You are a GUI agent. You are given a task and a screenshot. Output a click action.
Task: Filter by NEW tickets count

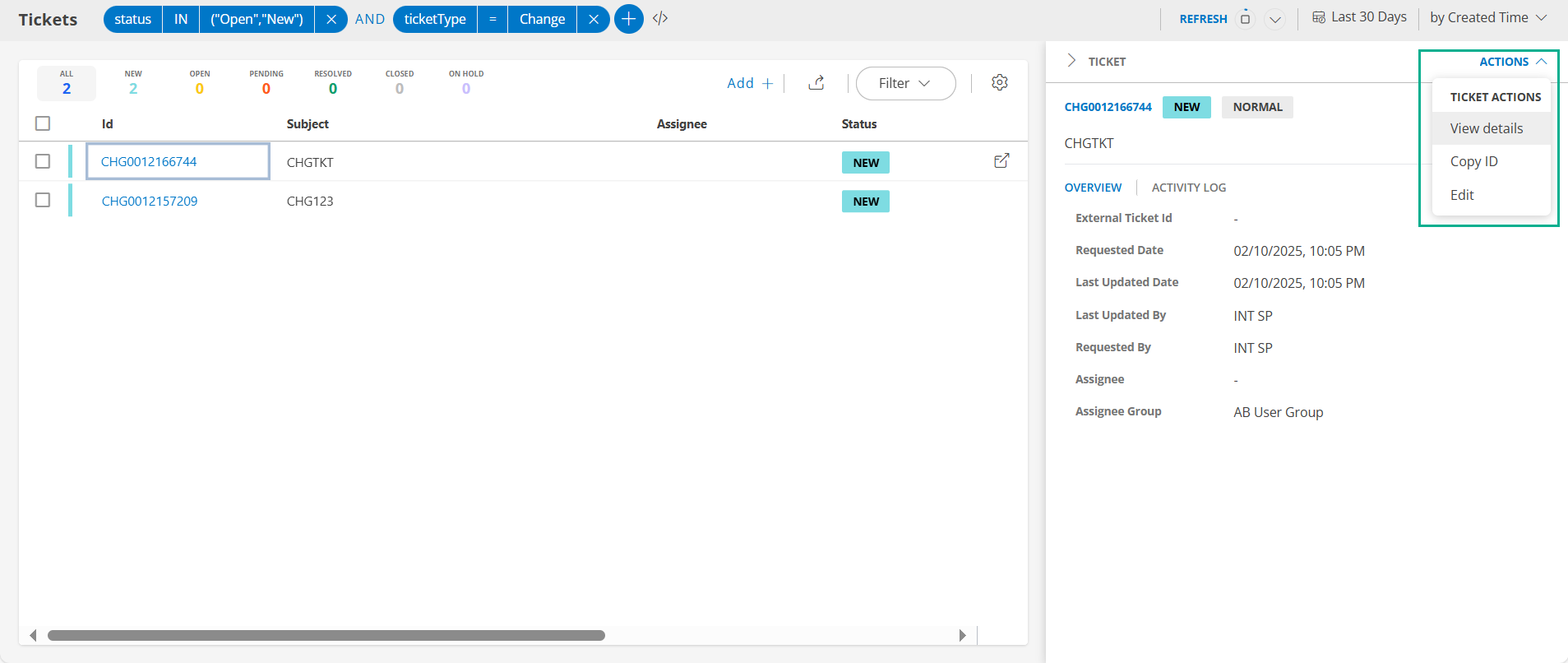pos(133,83)
